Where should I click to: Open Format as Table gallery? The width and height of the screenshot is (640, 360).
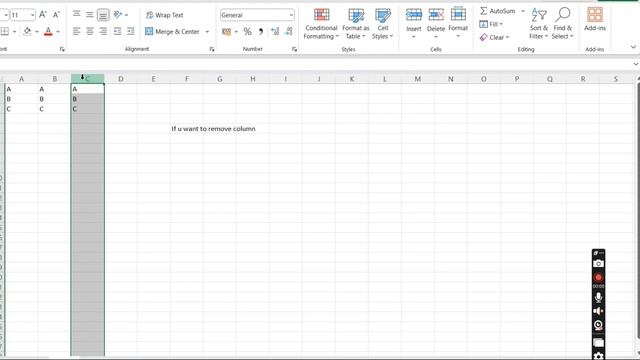click(356, 24)
